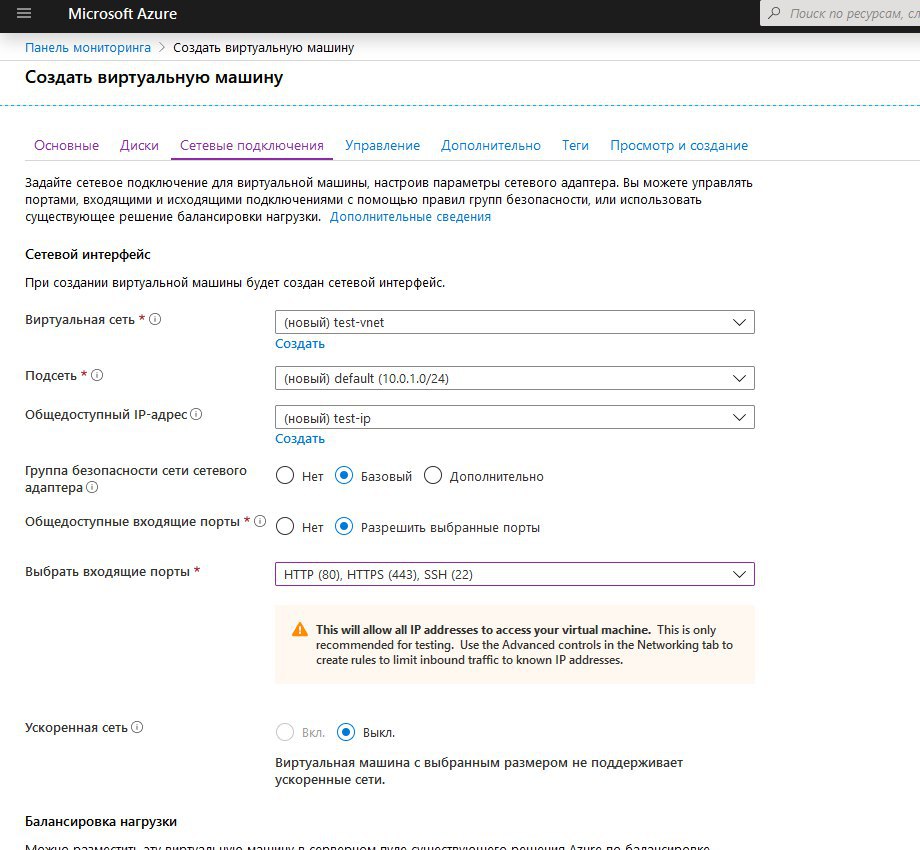This screenshot has height=850, width=920.
Task: Show info icon for Ускоренная сеть
Action: point(137,727)
